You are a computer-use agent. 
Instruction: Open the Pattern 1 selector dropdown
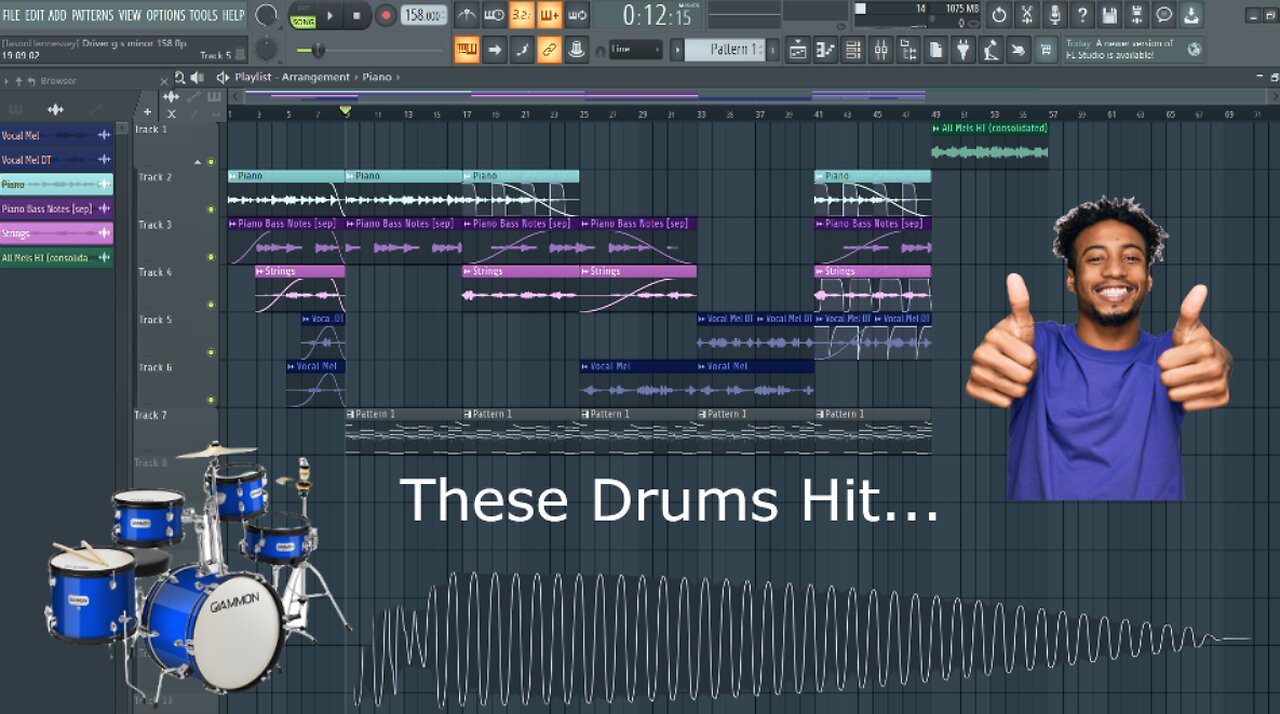point(725,49)
